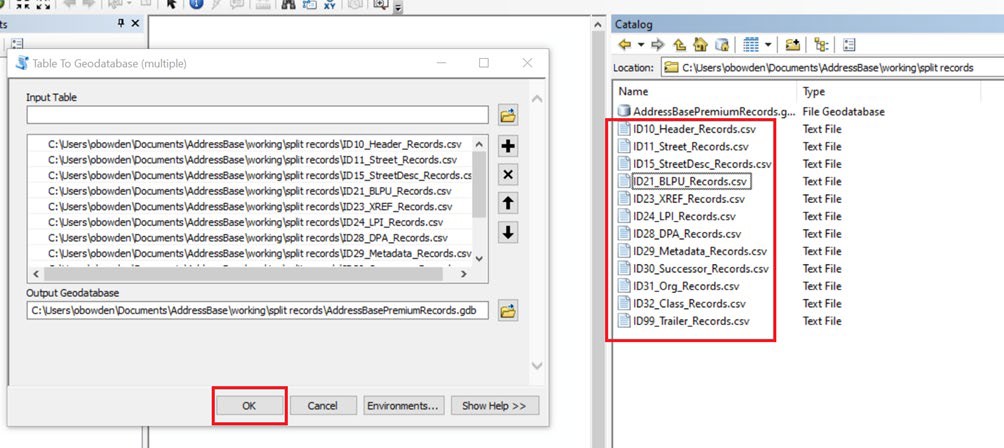This screenshot has width=1004, height=448.
Task: Select ID29_Metadata_Records.csv path in input list
Action: click(x=259, y=253)
